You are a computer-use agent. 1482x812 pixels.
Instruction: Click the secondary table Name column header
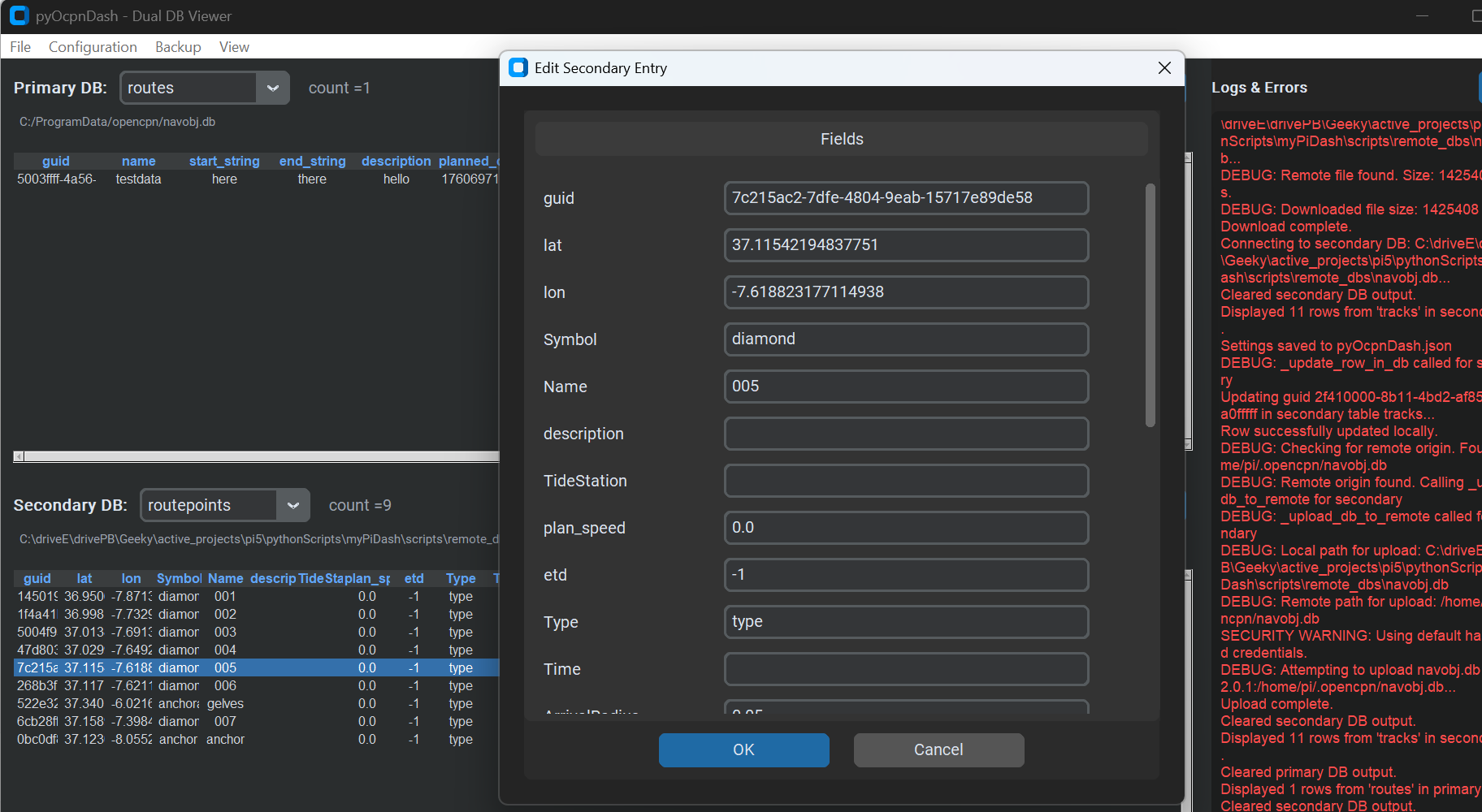226,578
